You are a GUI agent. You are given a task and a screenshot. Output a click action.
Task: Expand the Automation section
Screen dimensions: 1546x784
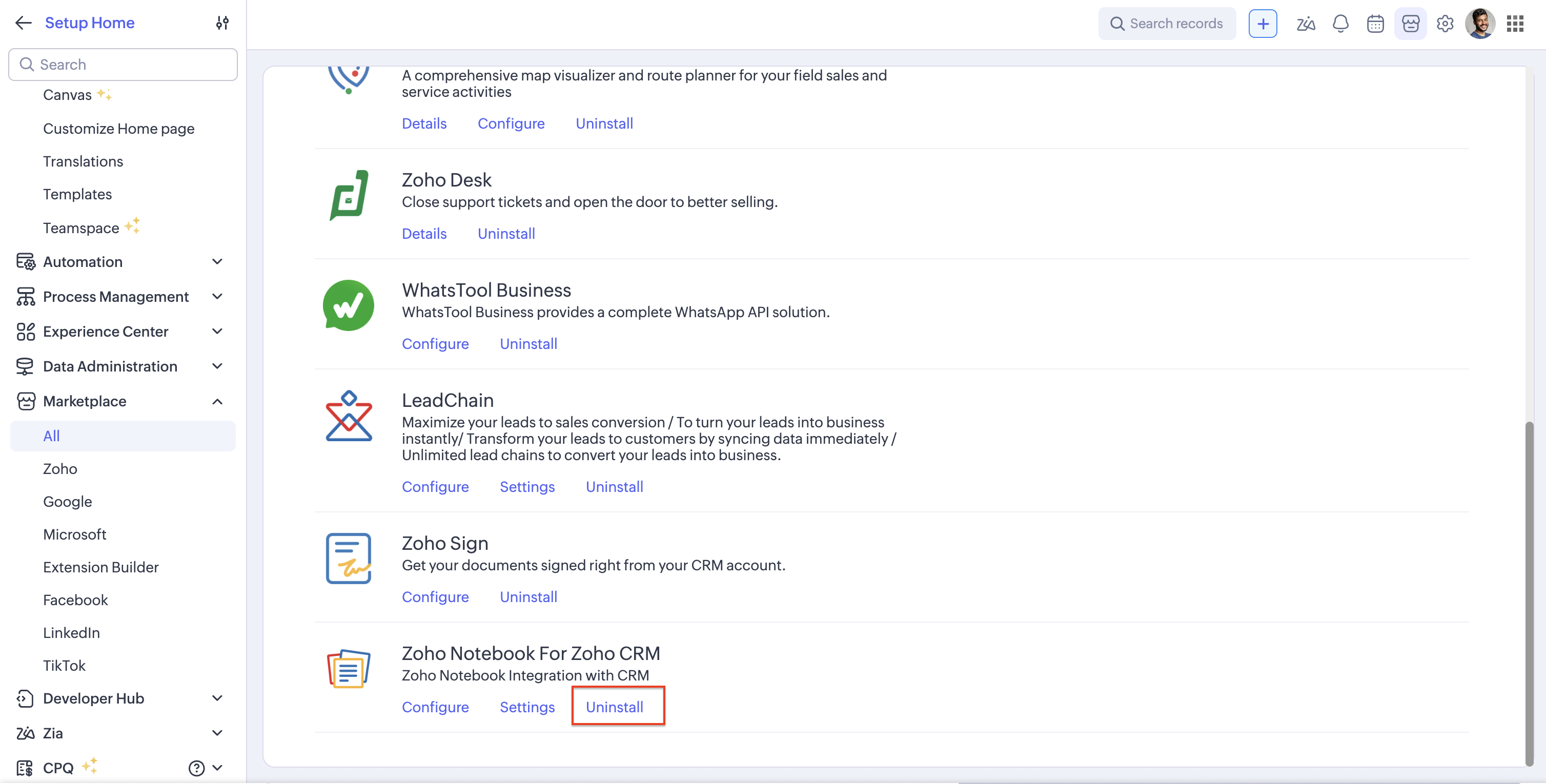217,261
